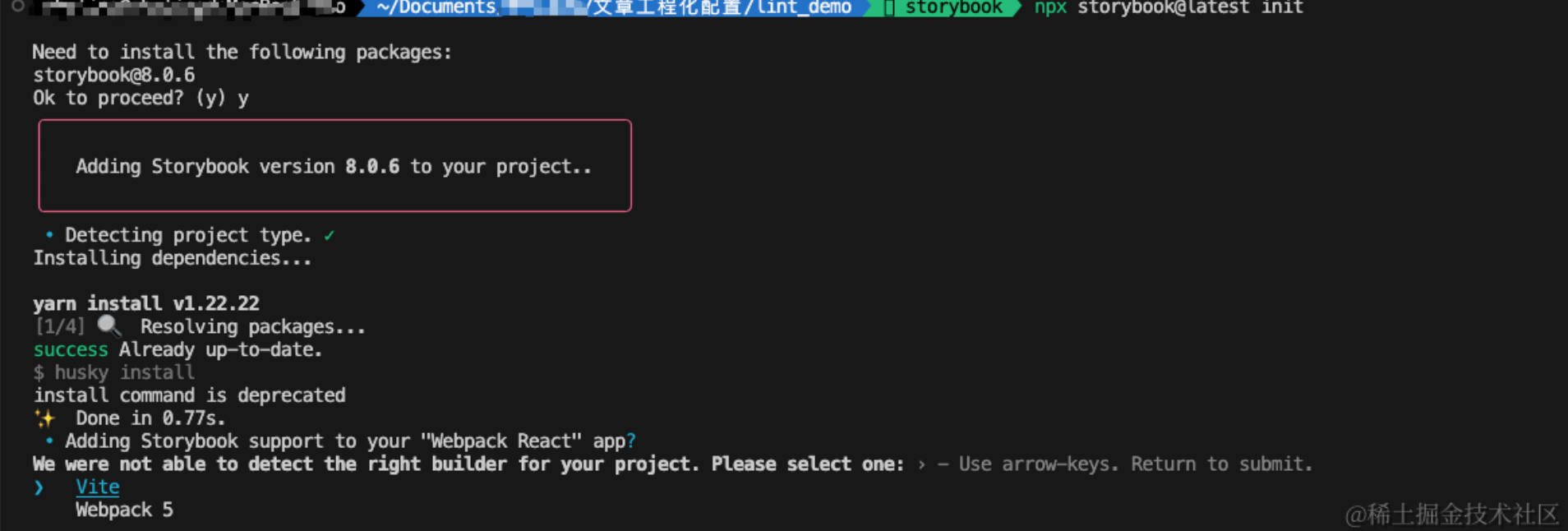
Task: Click the blue bullet before Adding Storybook support
Action: 49,441
